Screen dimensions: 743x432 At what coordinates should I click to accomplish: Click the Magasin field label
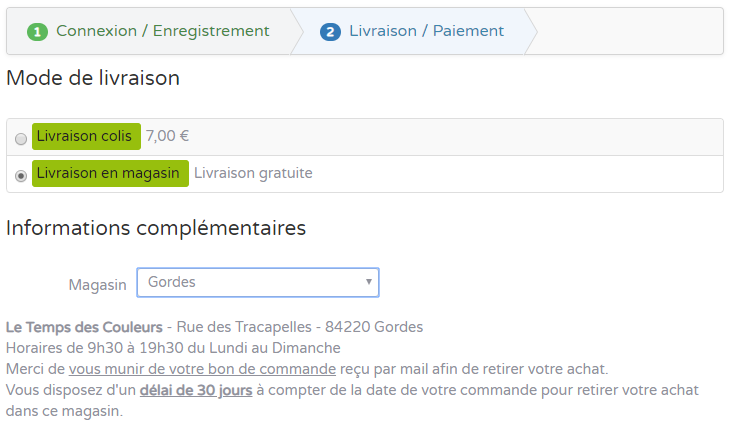[x=97, y=285]
